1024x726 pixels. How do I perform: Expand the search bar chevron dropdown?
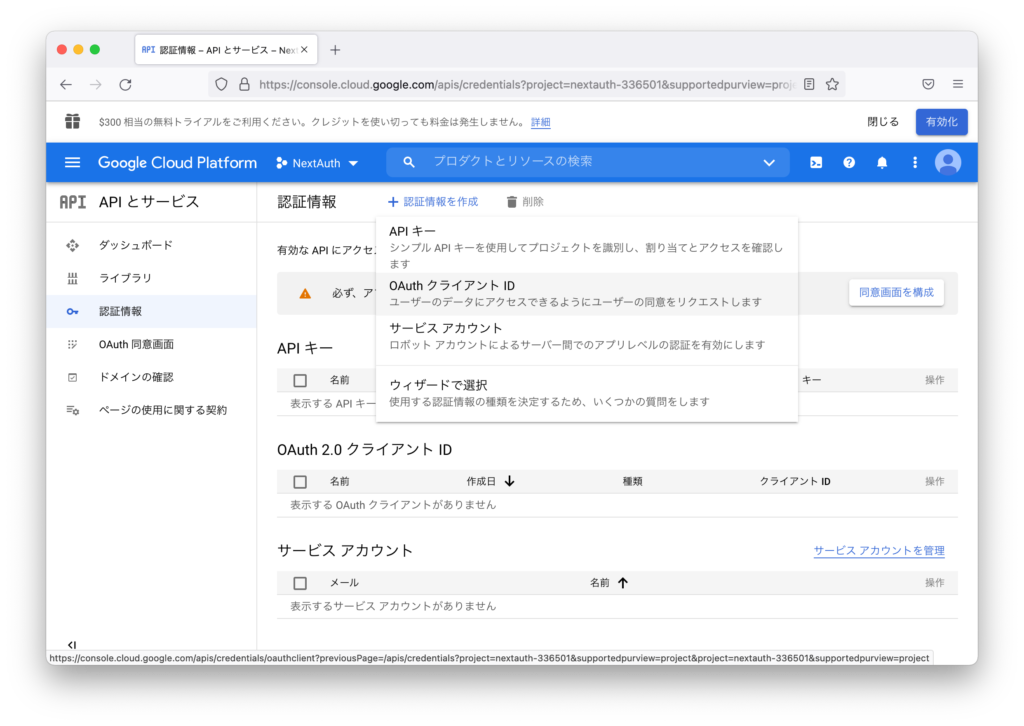point(769,161)
